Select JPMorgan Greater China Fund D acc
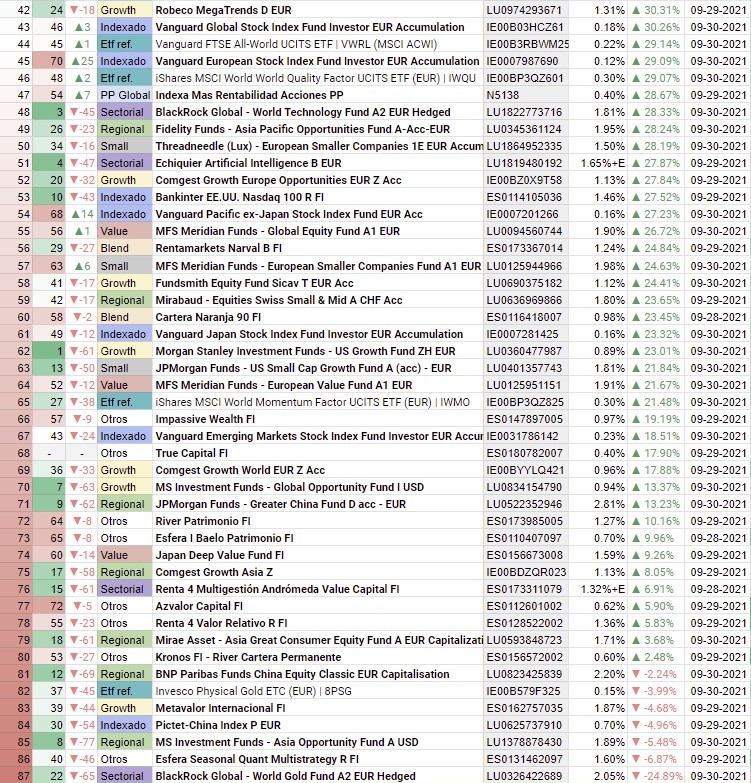The image size is (751, 783). (x=280, y=503)
